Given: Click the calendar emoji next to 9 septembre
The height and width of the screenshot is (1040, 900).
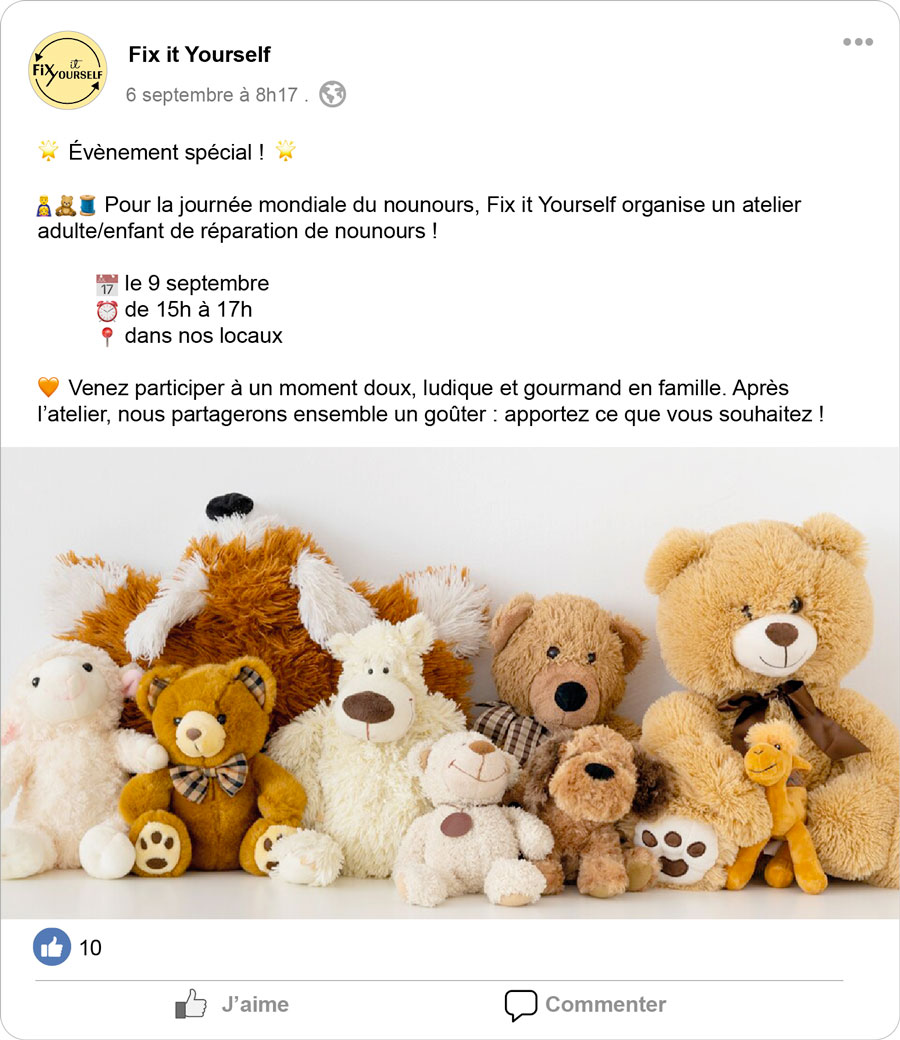Looking at the screenshot, I should 107,285.
